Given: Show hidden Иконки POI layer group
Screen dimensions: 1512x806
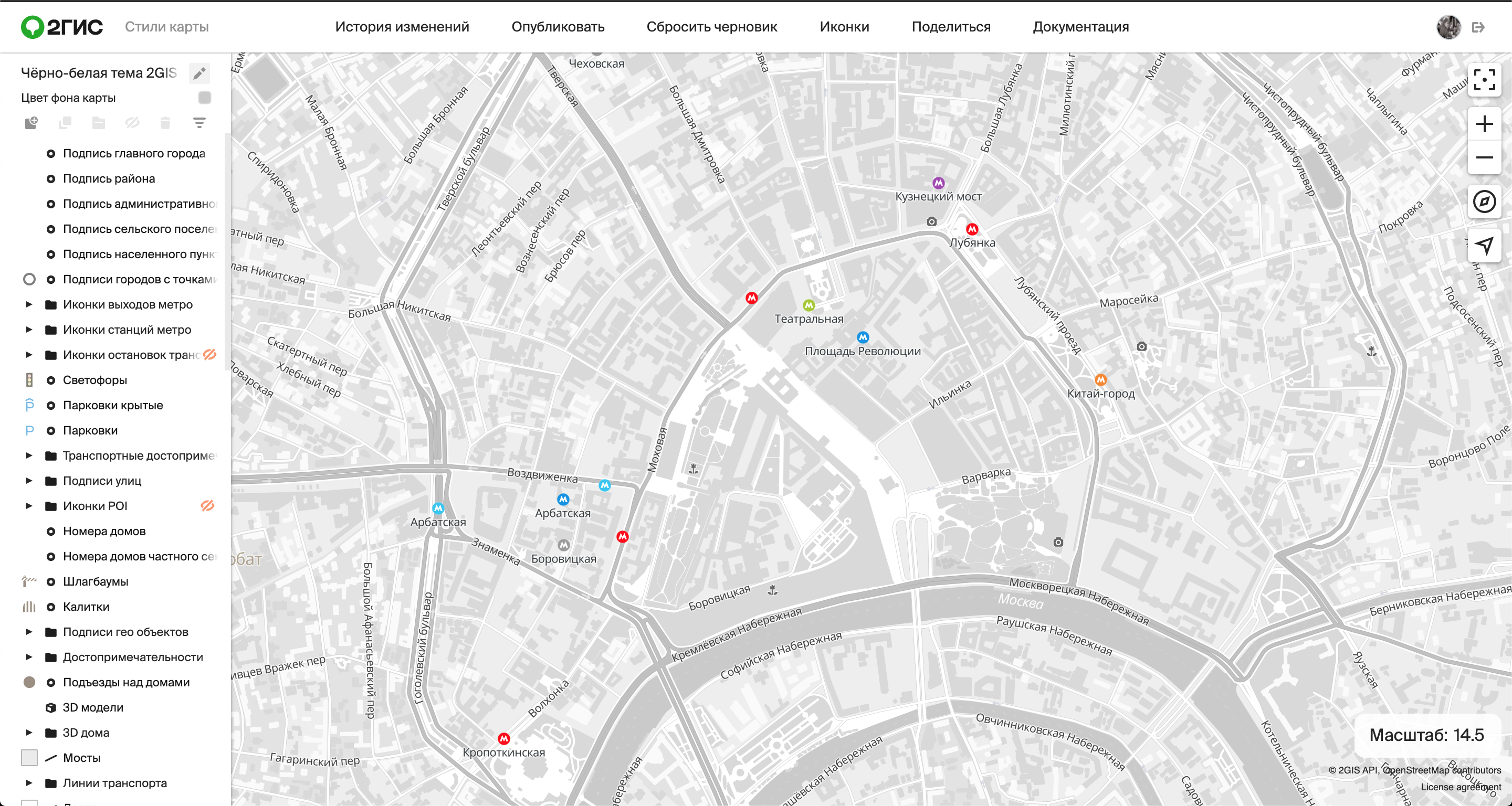Looking at the screenshot, I should coord(208,506).
